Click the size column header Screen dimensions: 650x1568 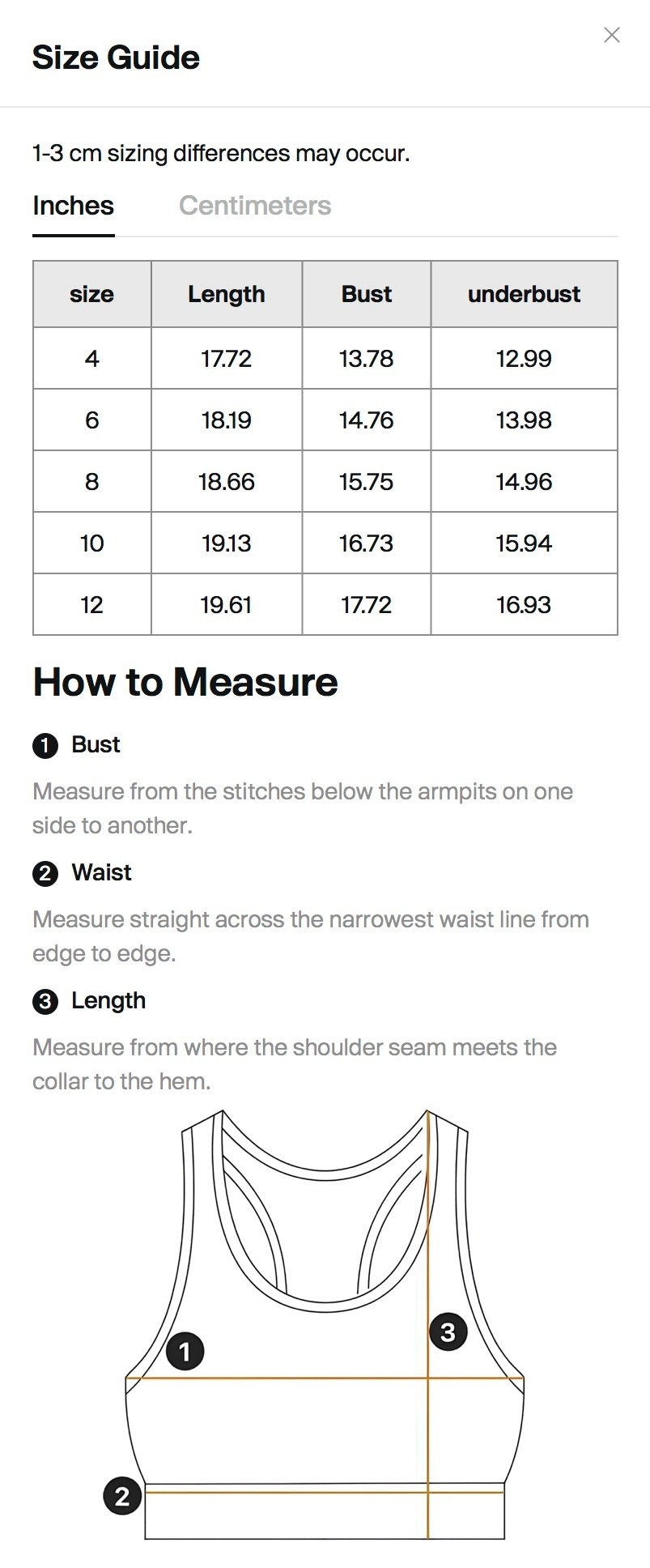[92, 294]
